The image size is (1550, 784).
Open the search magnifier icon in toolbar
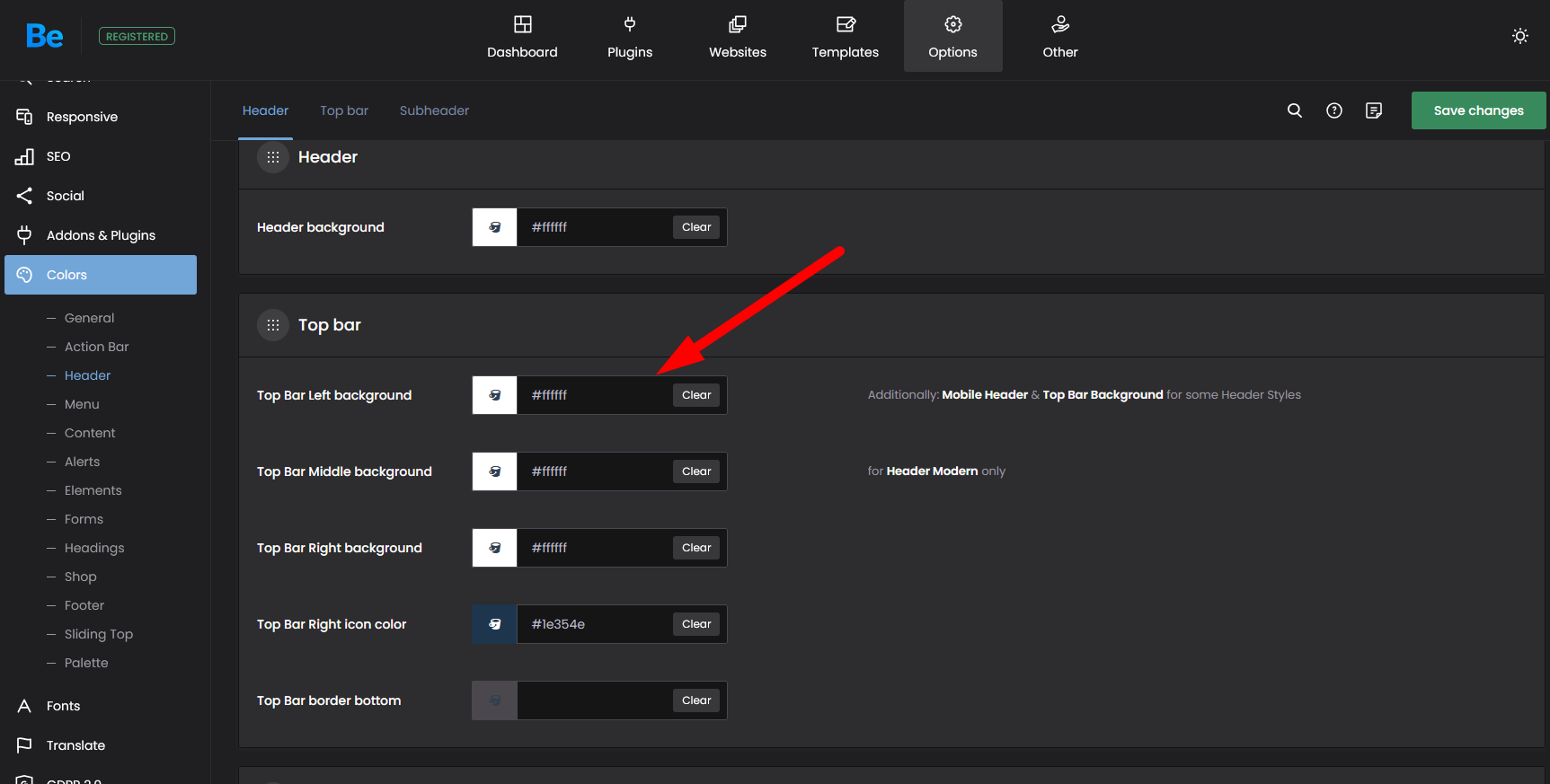(1294, 110)
